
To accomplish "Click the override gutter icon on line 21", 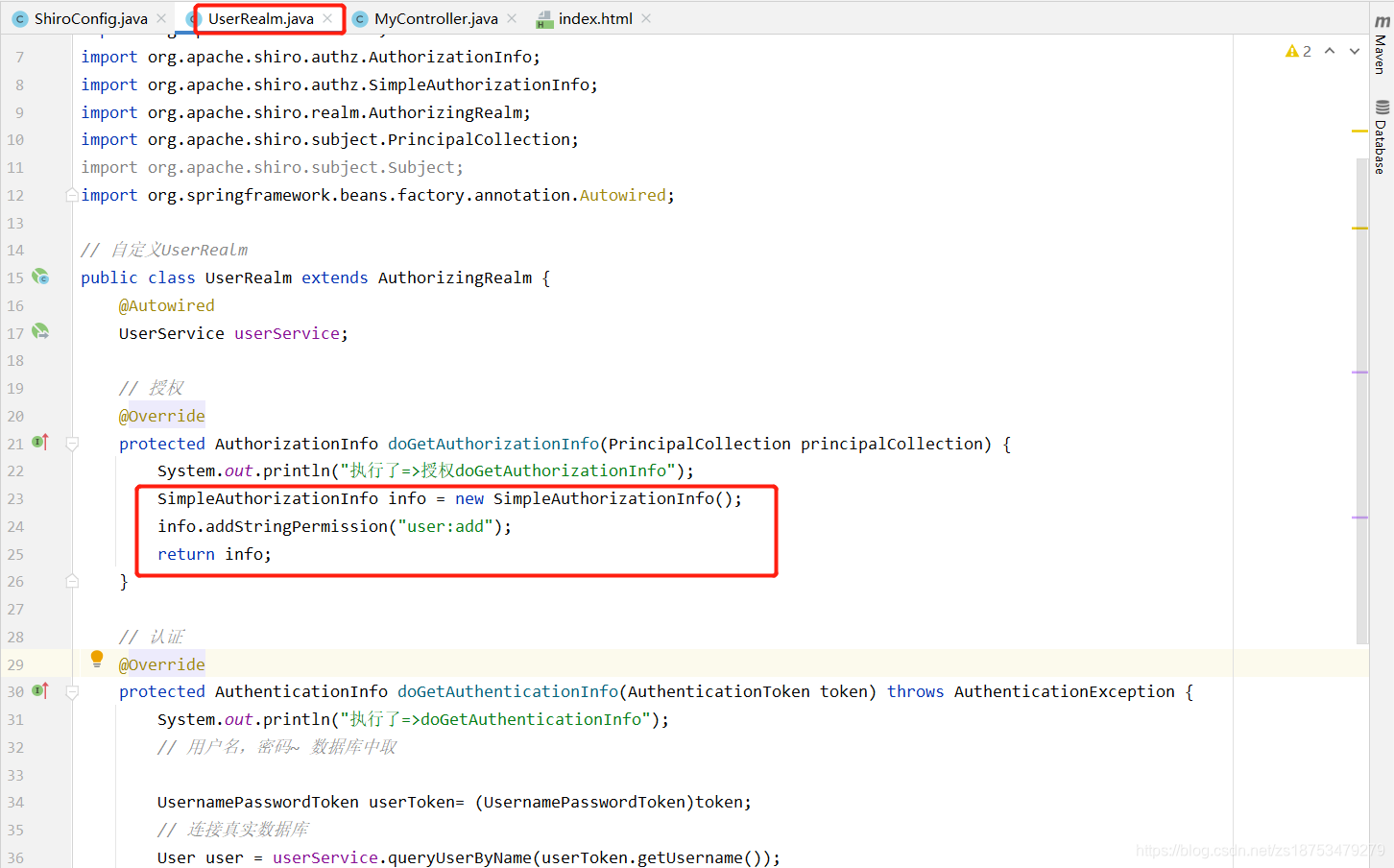I will (40, 442).
